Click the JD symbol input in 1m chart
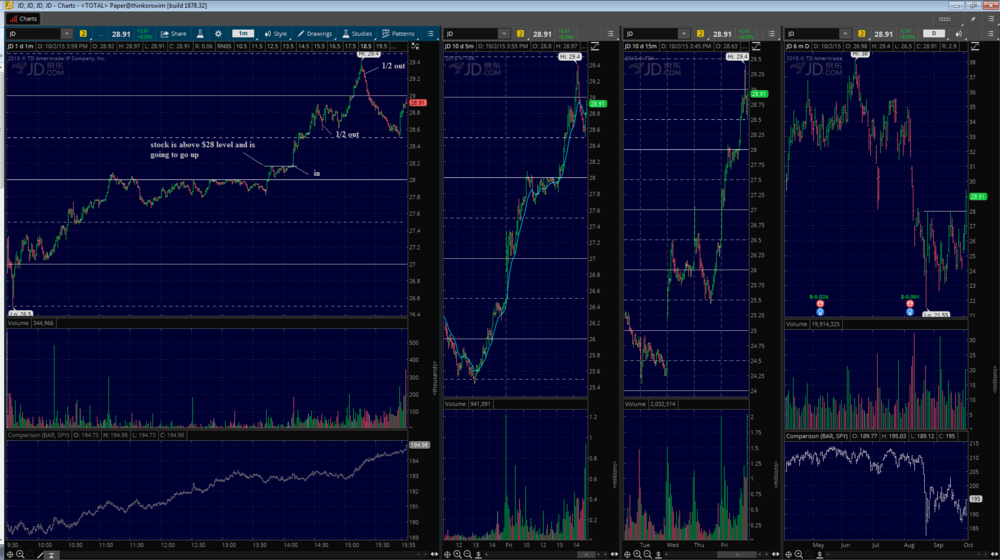Screen dimensions: 1000x560 pos(34,34)
